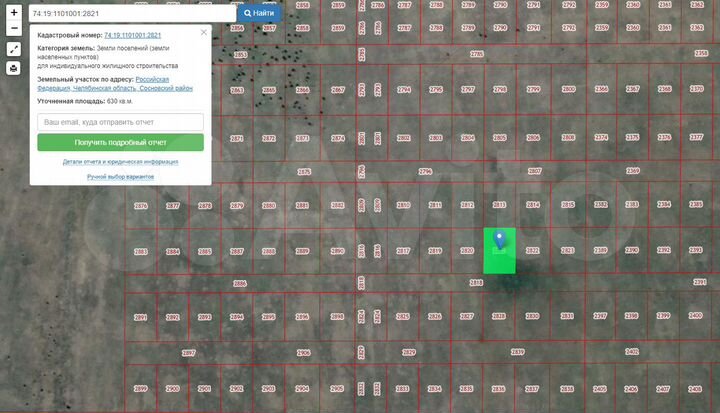Select parcel 2822 on the map
This screenshot has width=720, height=413.
pos(533,250)
